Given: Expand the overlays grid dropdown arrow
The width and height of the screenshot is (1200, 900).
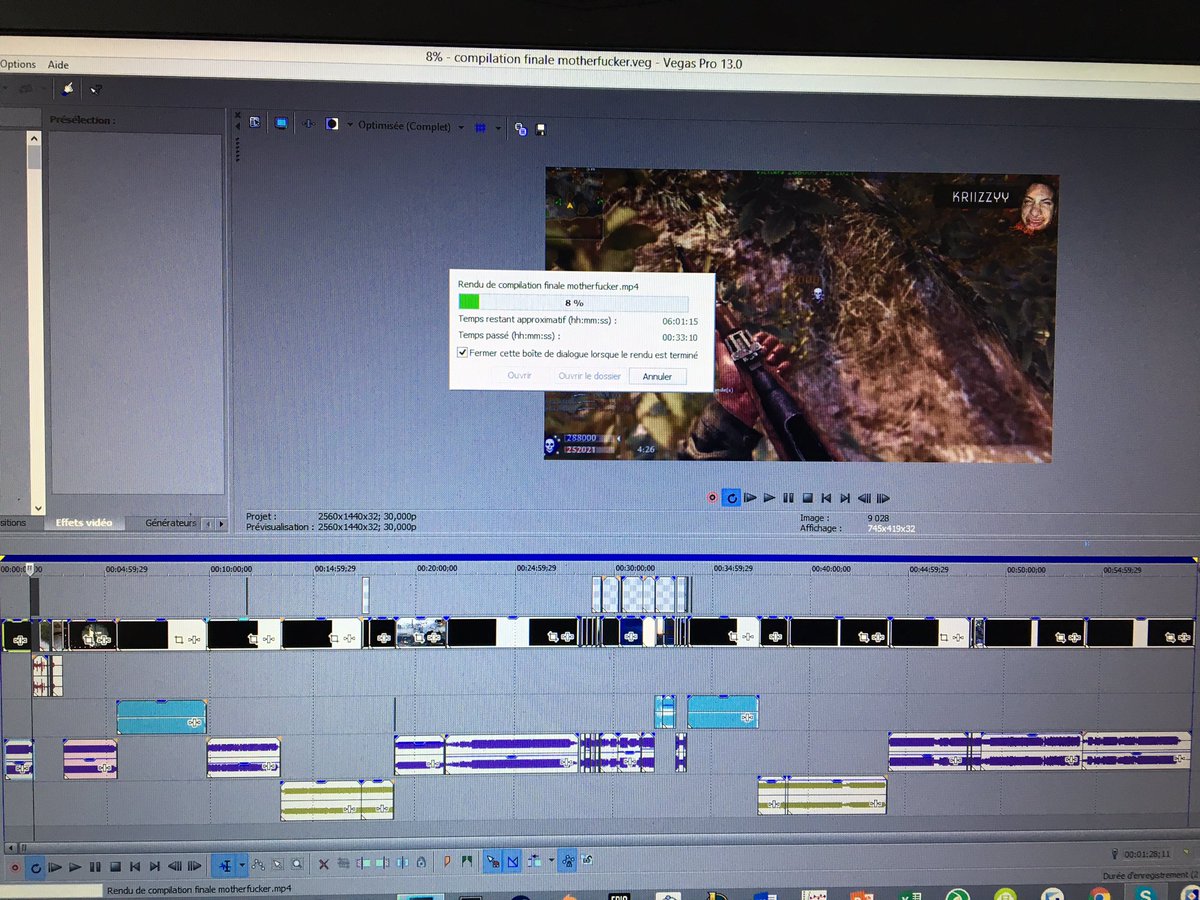Looking at the screenshot, I should coord(498,128).
